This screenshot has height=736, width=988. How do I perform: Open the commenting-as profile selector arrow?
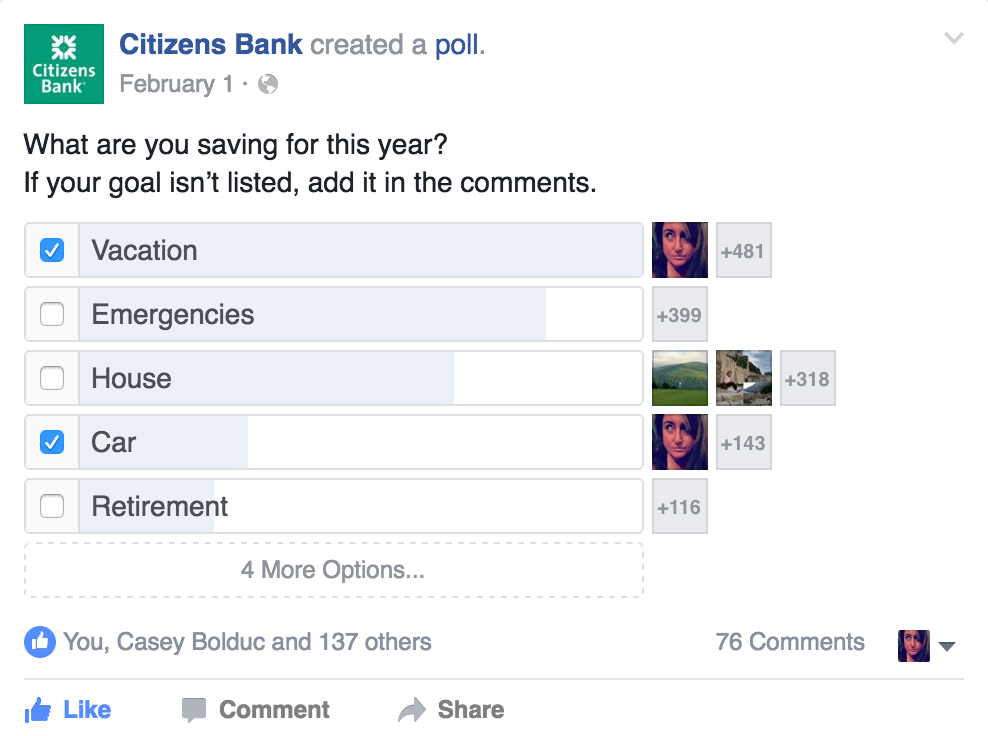click(x=946, y=646)
